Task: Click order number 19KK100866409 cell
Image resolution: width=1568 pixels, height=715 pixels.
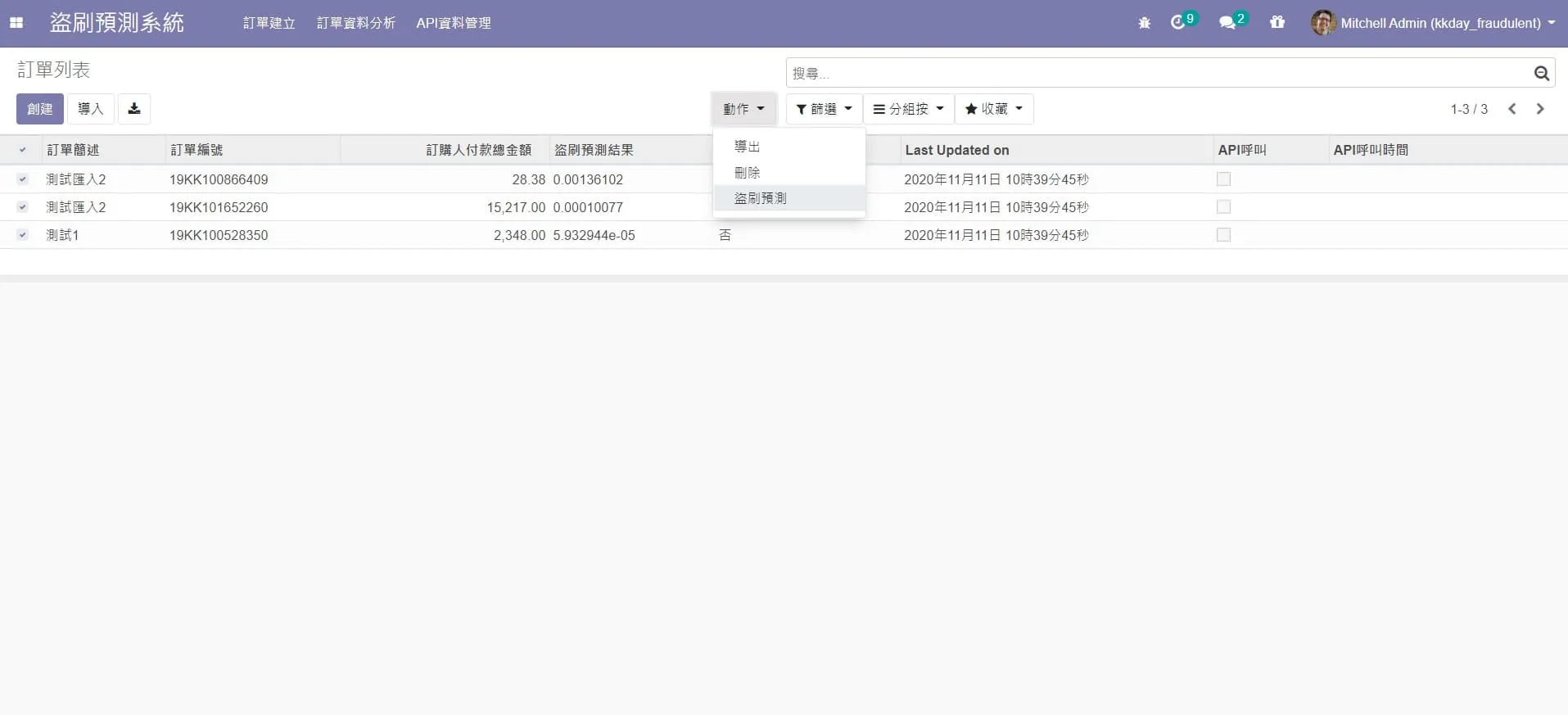Action: (x=219, y=179)
